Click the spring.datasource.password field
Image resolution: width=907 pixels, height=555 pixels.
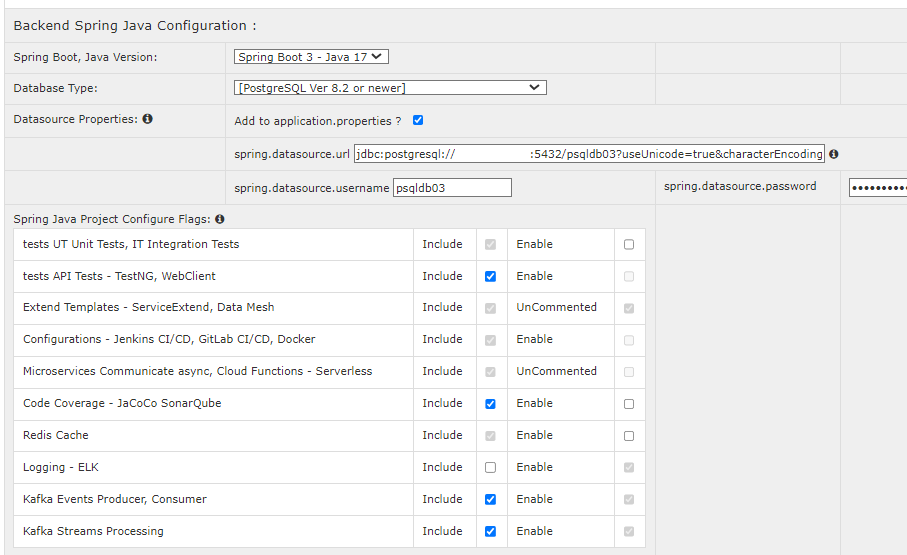pyautogui.click(x=878, y=188)
